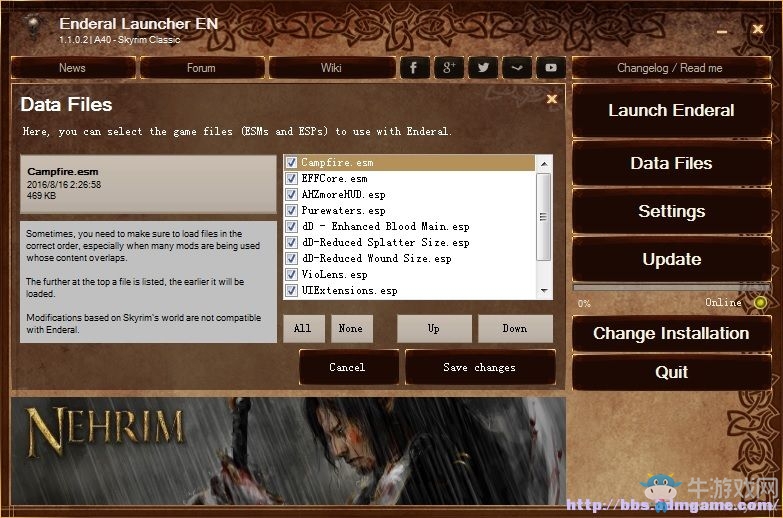Uncheck the UIExtensions.esp checkbox
The width and height of the screenshot is (783, 518).
[x=291, y=290]
